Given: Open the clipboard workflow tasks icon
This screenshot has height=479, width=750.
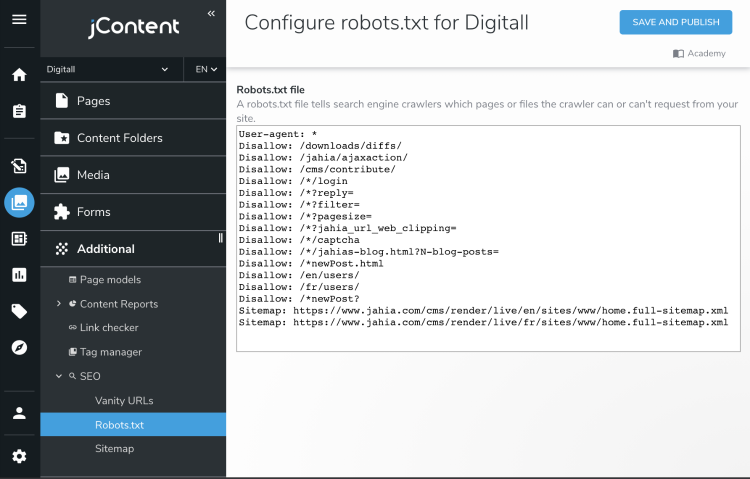Looking at the screenshot, I should point(19,111).
